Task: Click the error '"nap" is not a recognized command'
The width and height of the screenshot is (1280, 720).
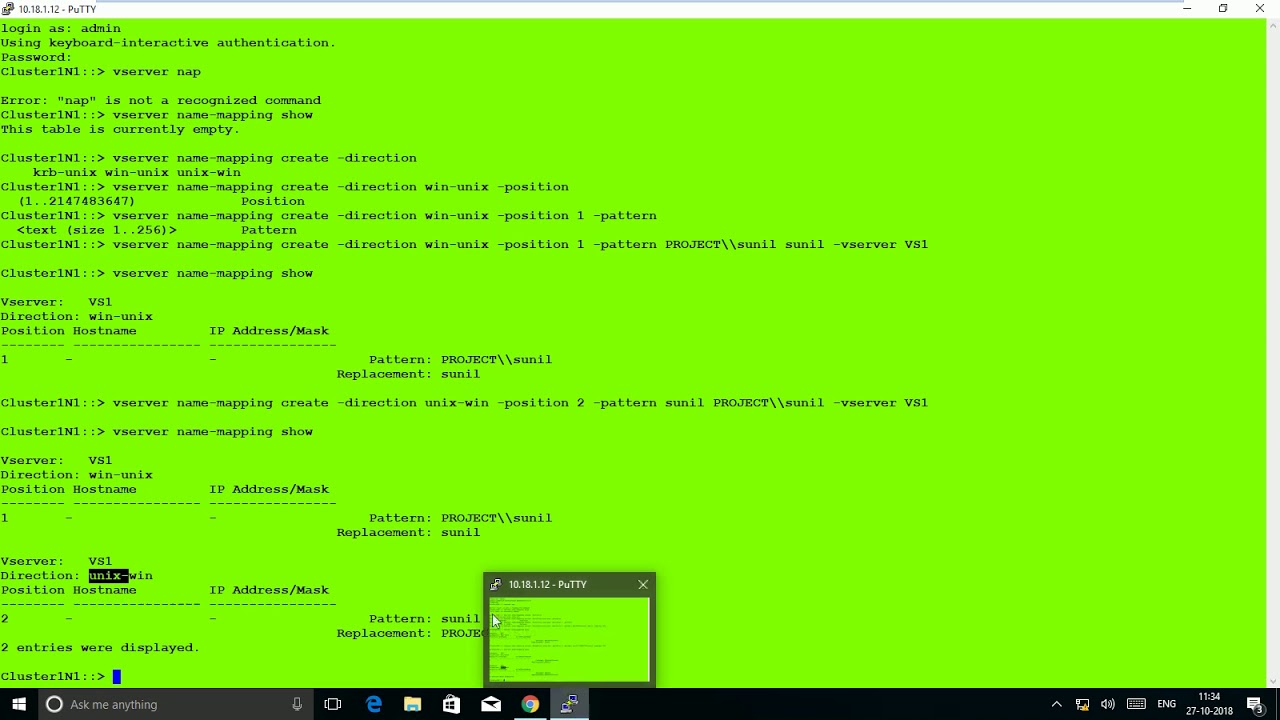Action: tap(189, 100)
